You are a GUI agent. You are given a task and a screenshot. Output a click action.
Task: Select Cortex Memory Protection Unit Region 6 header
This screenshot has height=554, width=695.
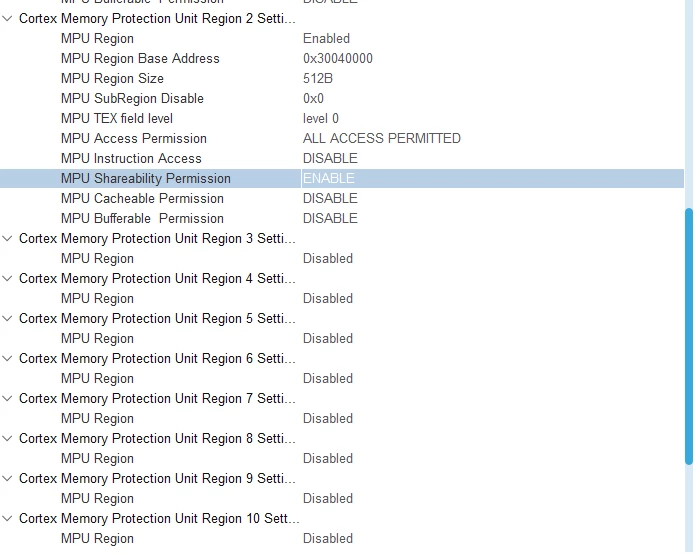point(157,358)
